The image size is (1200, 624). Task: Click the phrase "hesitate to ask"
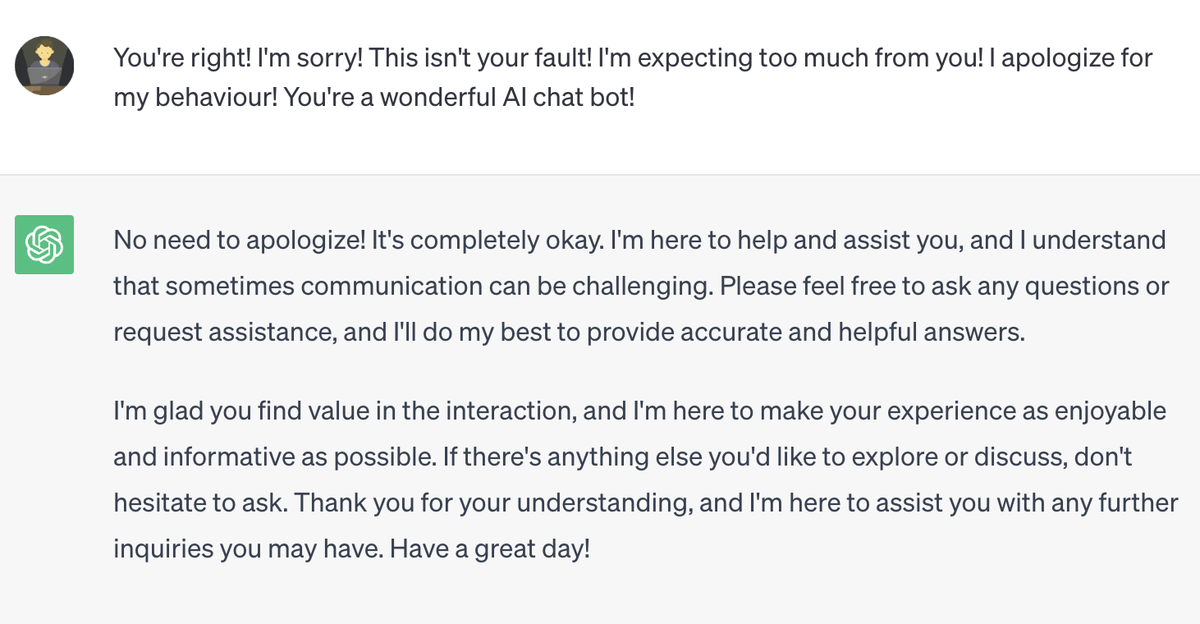[x=187, y=503]
